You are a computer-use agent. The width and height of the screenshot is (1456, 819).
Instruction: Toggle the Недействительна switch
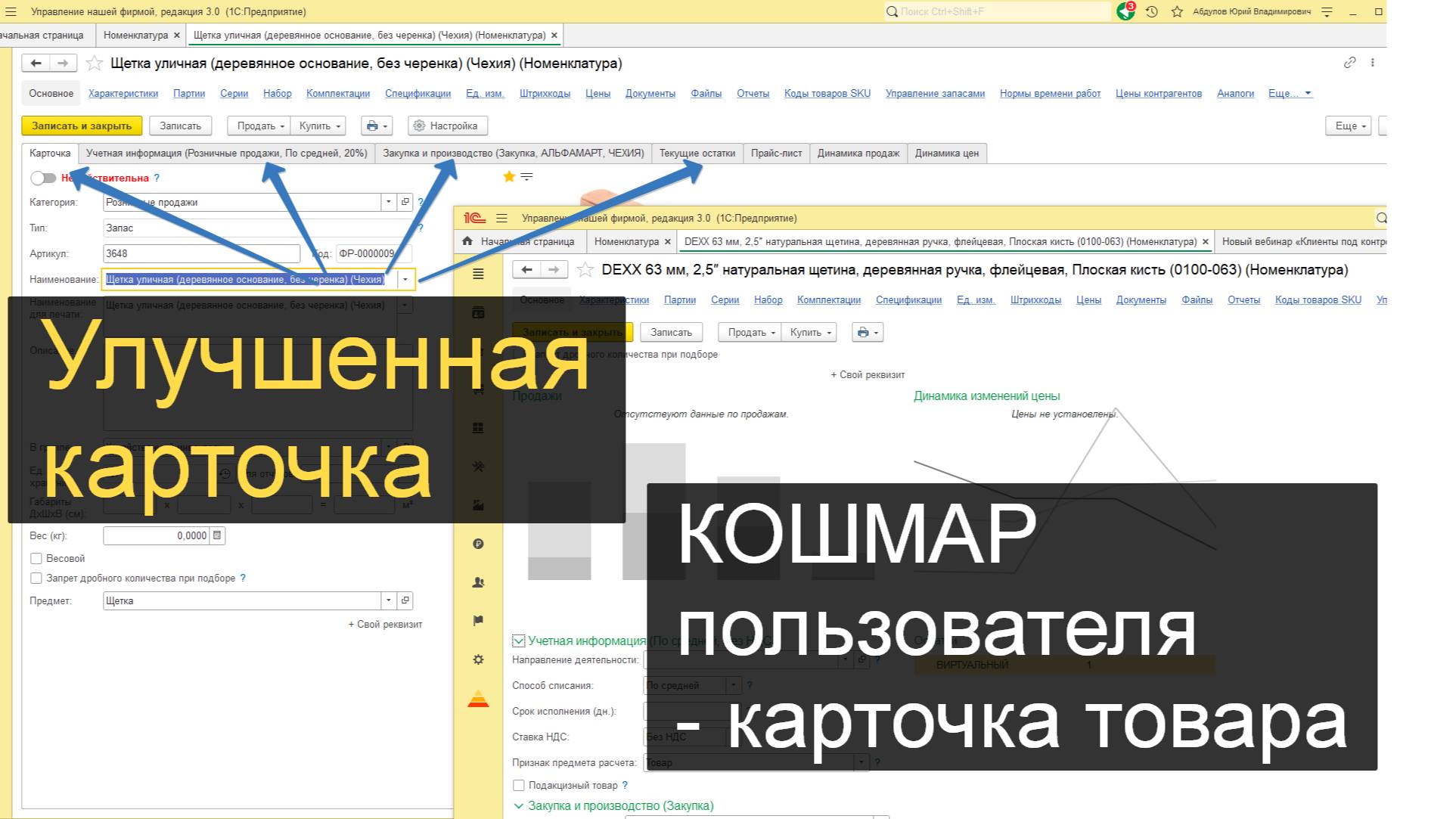pos(43,178)
